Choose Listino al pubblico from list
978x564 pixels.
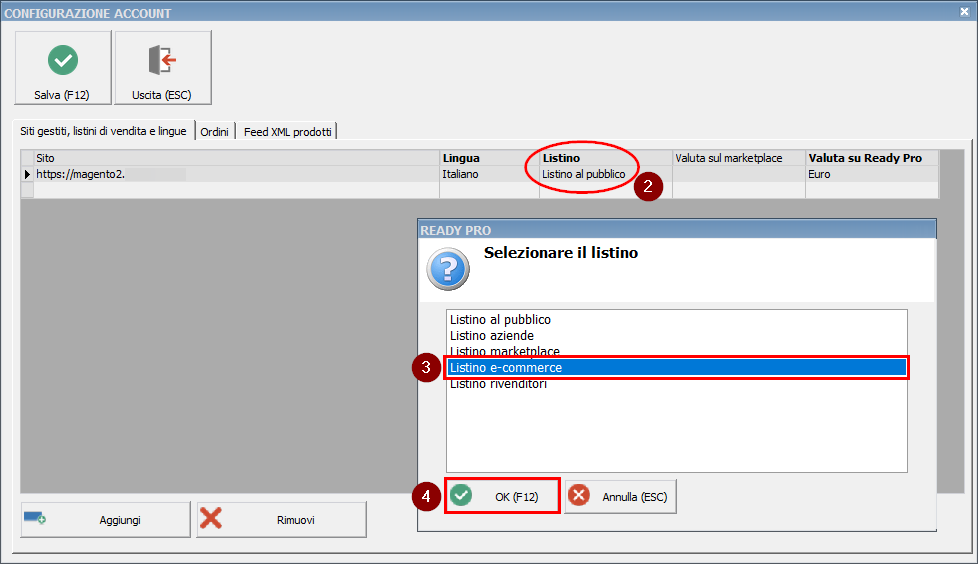(x=500, y=320)
